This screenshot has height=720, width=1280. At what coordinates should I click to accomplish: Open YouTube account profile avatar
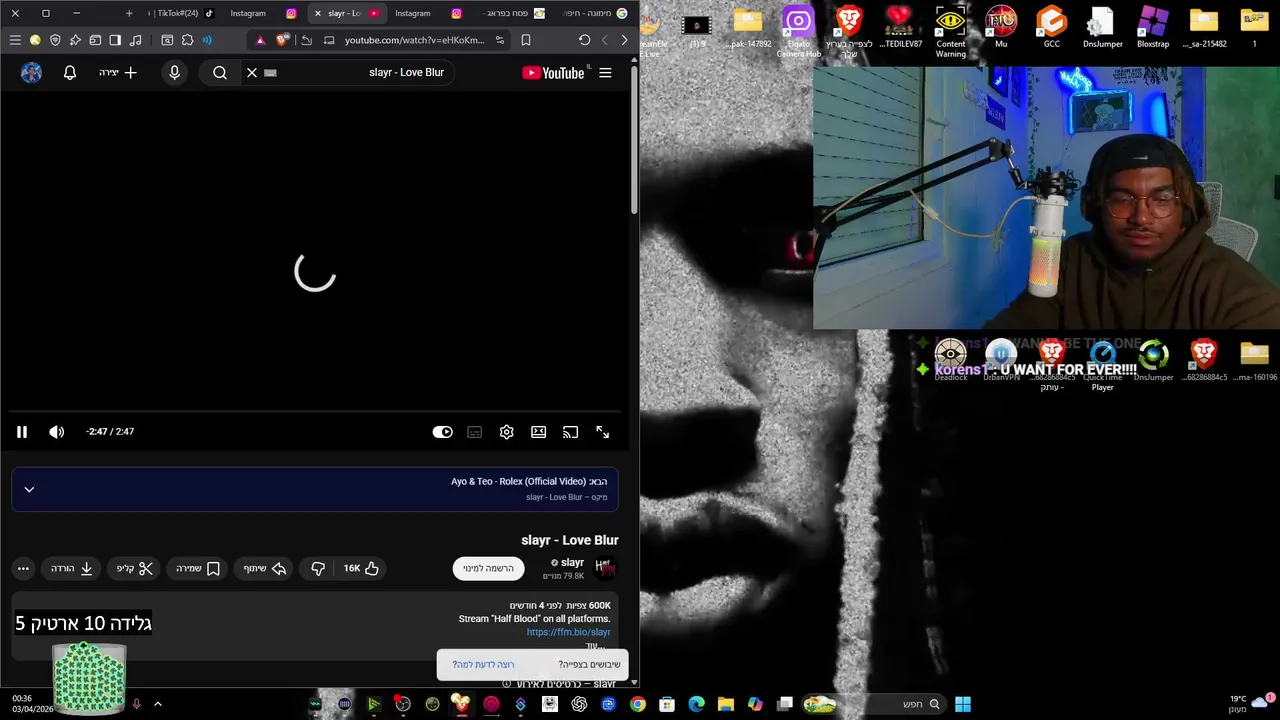pos(31,72)
